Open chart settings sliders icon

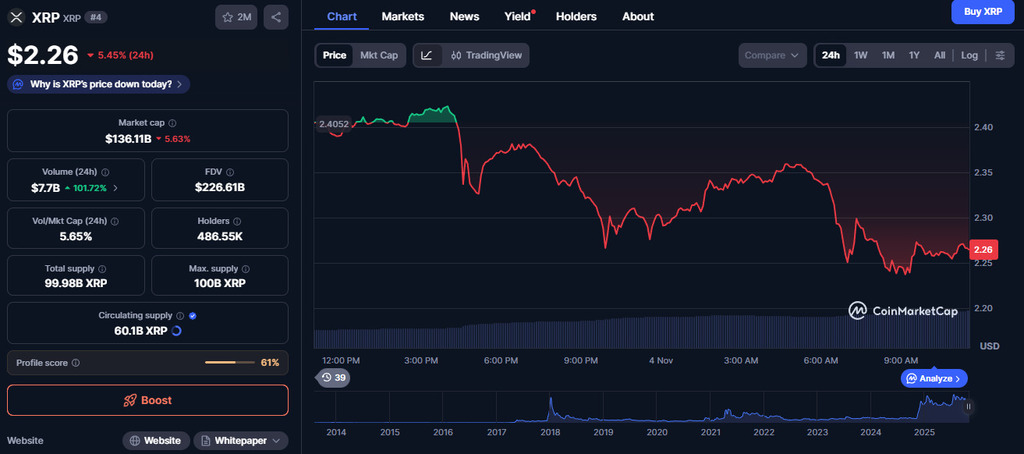(x=1000, y=55)
